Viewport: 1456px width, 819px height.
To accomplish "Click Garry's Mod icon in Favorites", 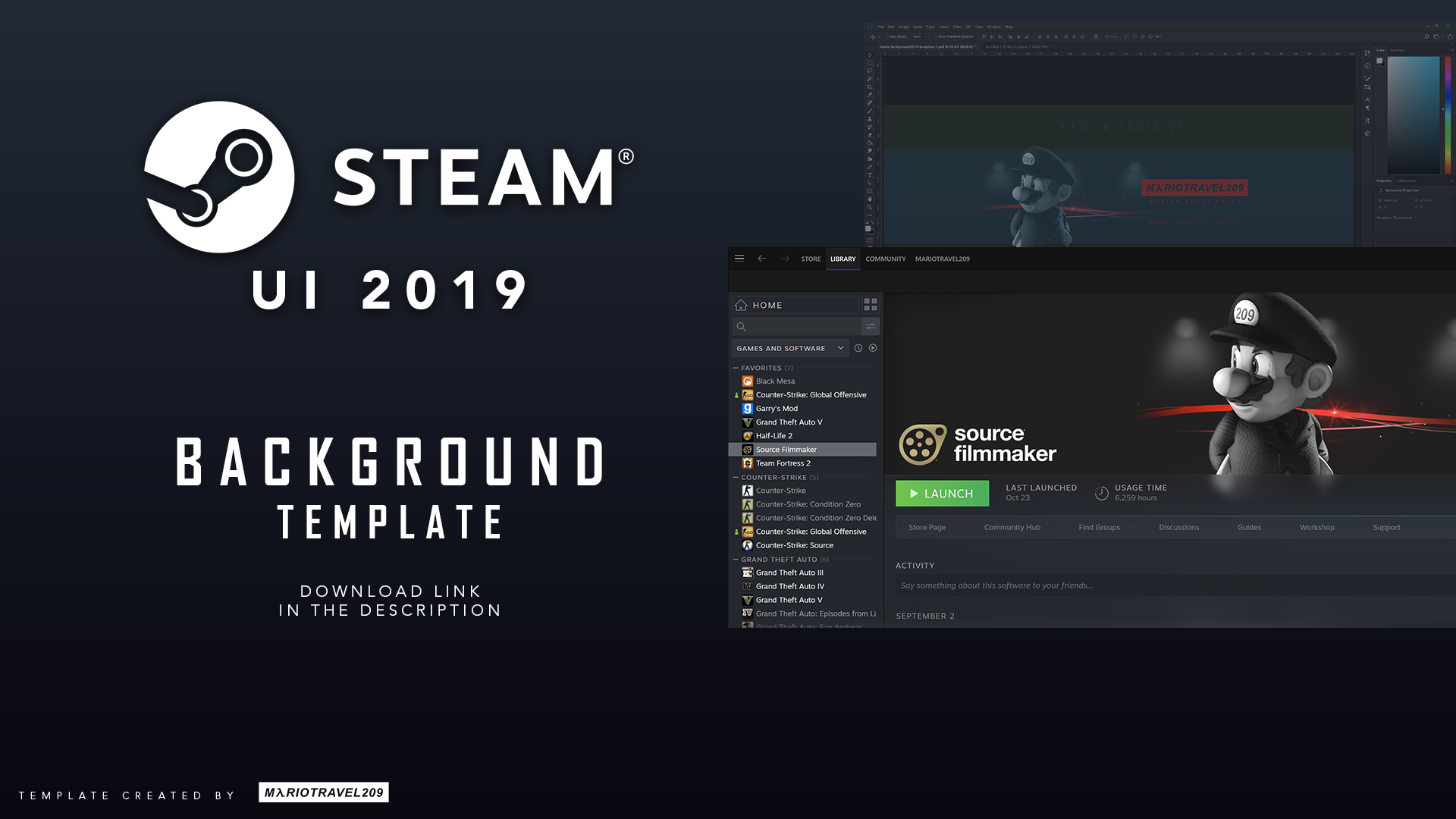I will coord(747,408).
